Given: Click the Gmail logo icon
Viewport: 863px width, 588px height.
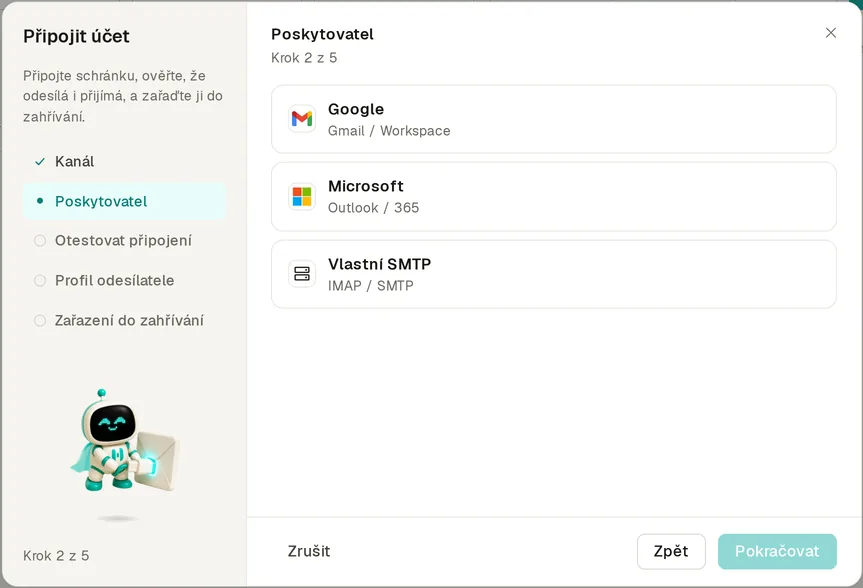Looking at the screenshot, I should tap(302, 118).
